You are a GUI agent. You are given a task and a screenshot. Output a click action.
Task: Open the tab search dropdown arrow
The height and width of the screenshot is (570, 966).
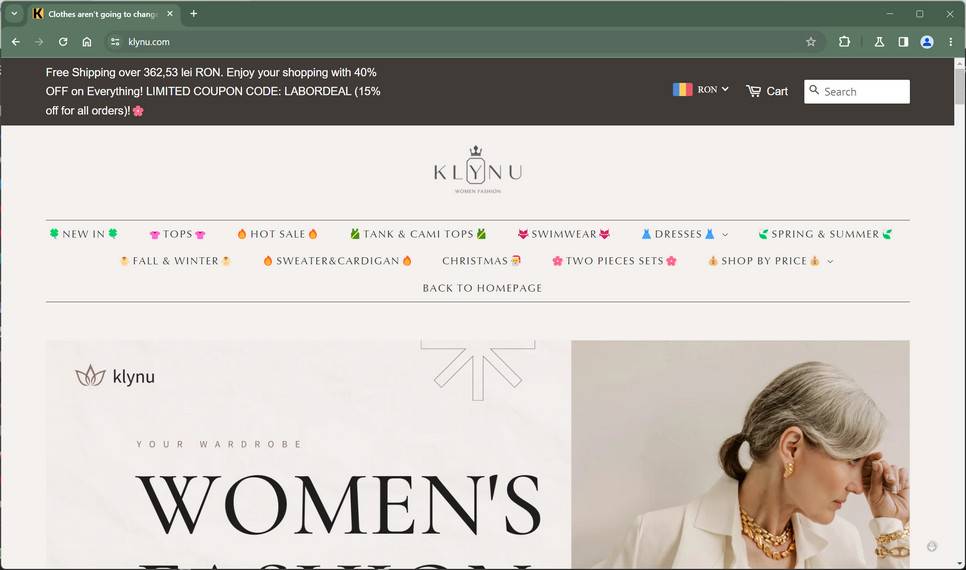coord(14,14)
